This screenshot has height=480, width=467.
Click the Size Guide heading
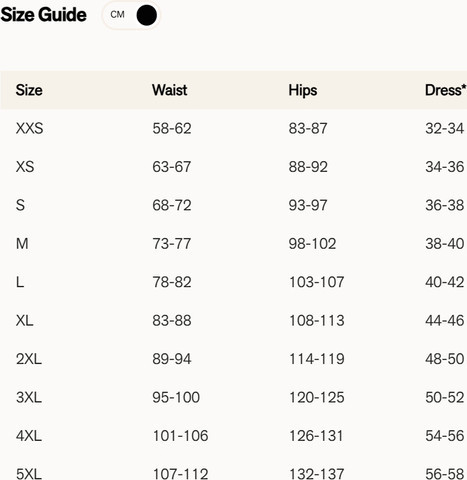(x=43, y=15)
